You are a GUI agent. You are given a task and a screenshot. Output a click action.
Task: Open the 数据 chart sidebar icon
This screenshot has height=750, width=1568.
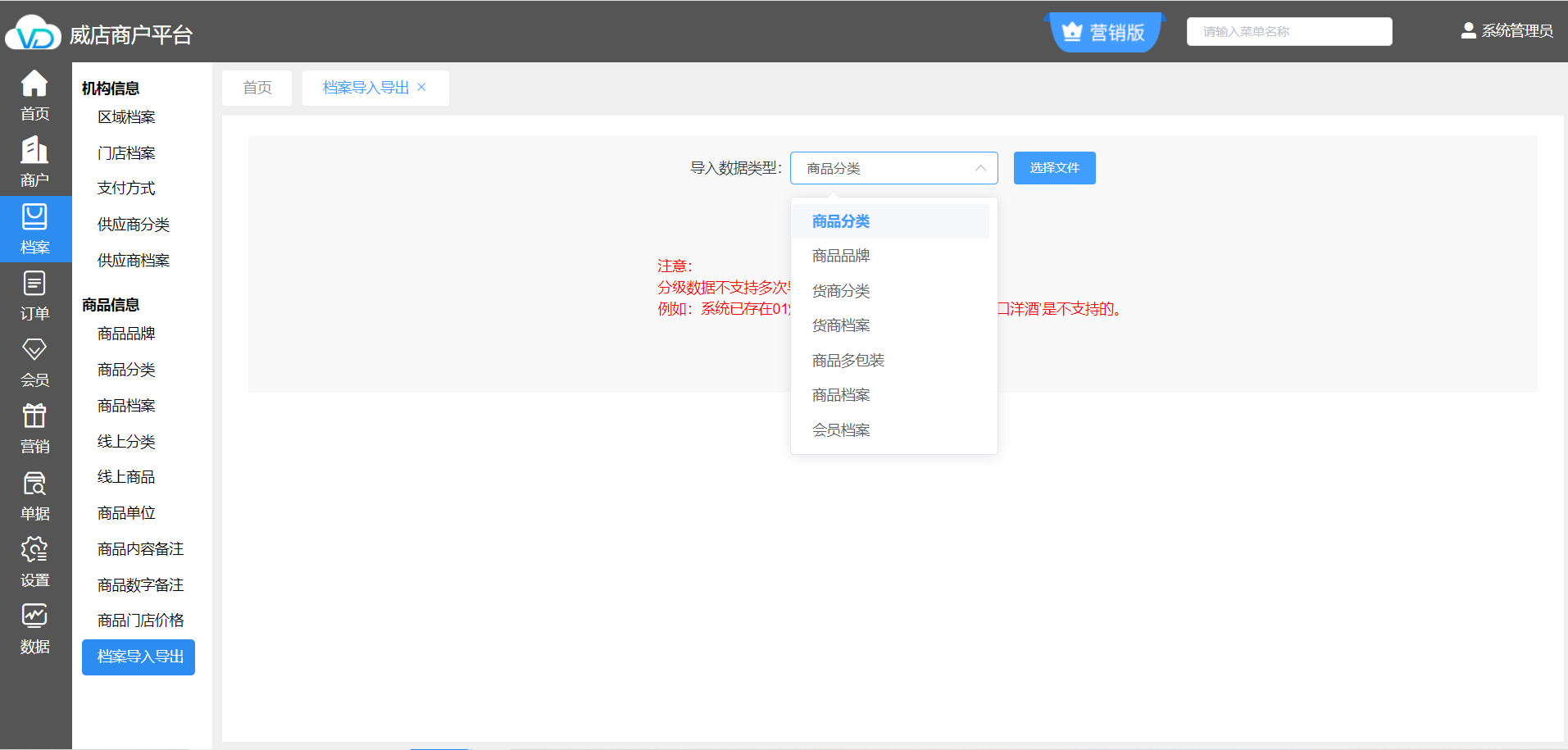34,617
